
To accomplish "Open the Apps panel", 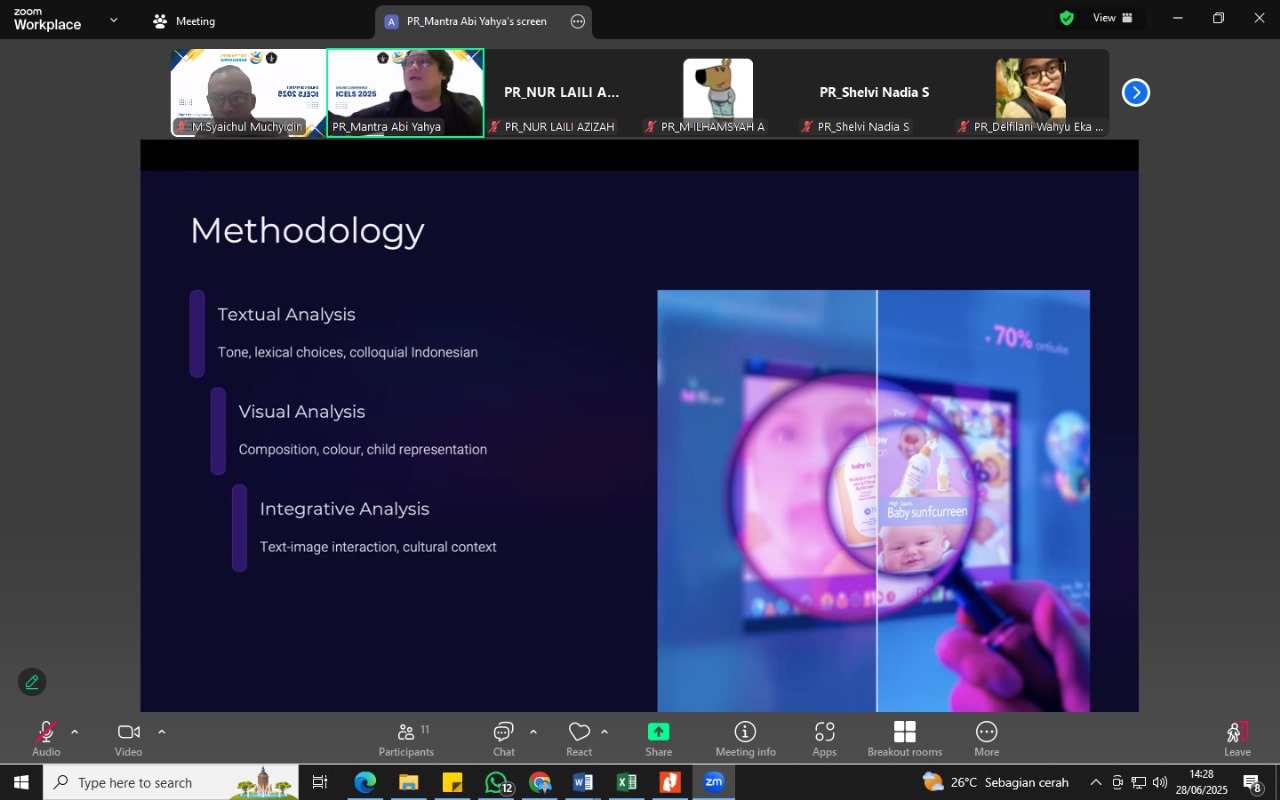I will [824, 739].
